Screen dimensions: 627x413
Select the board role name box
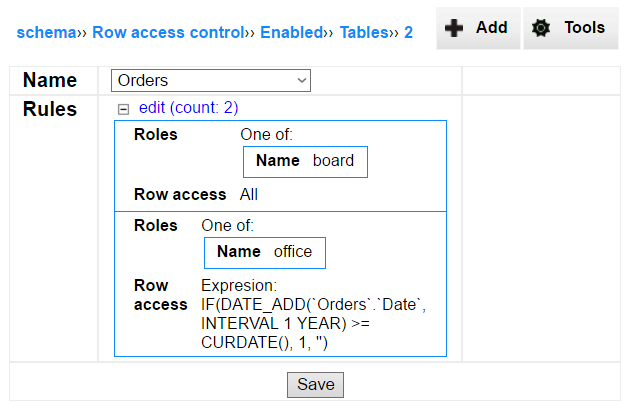coord(305,162)
